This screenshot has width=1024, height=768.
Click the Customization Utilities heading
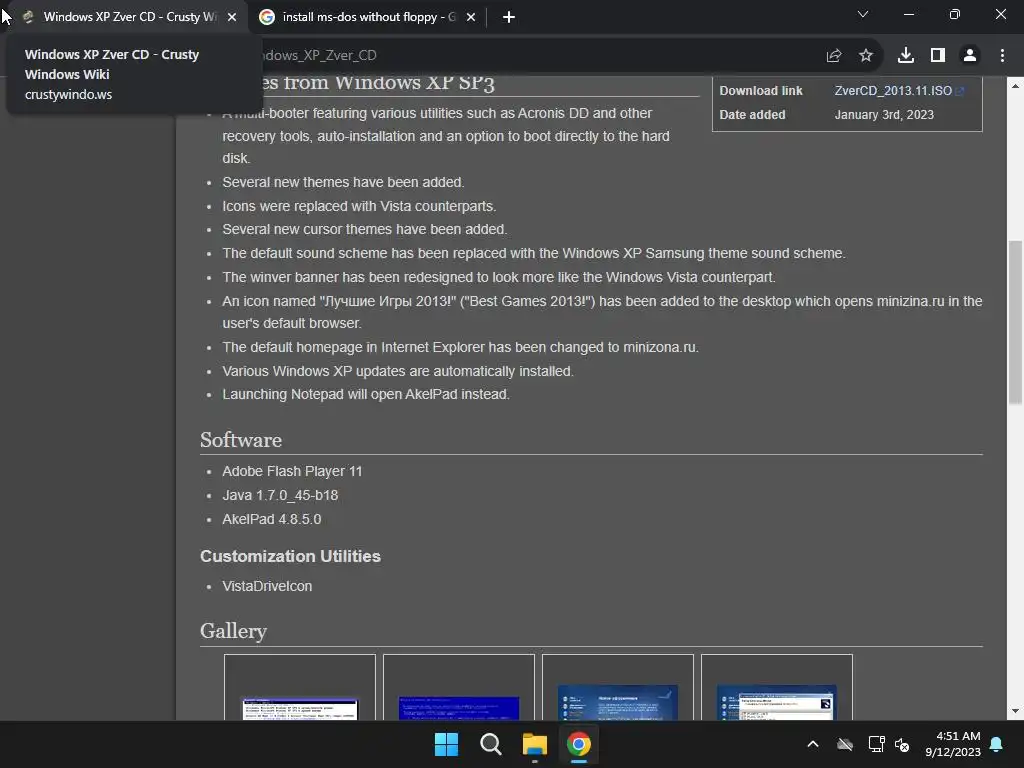click(x=290, y=556)
